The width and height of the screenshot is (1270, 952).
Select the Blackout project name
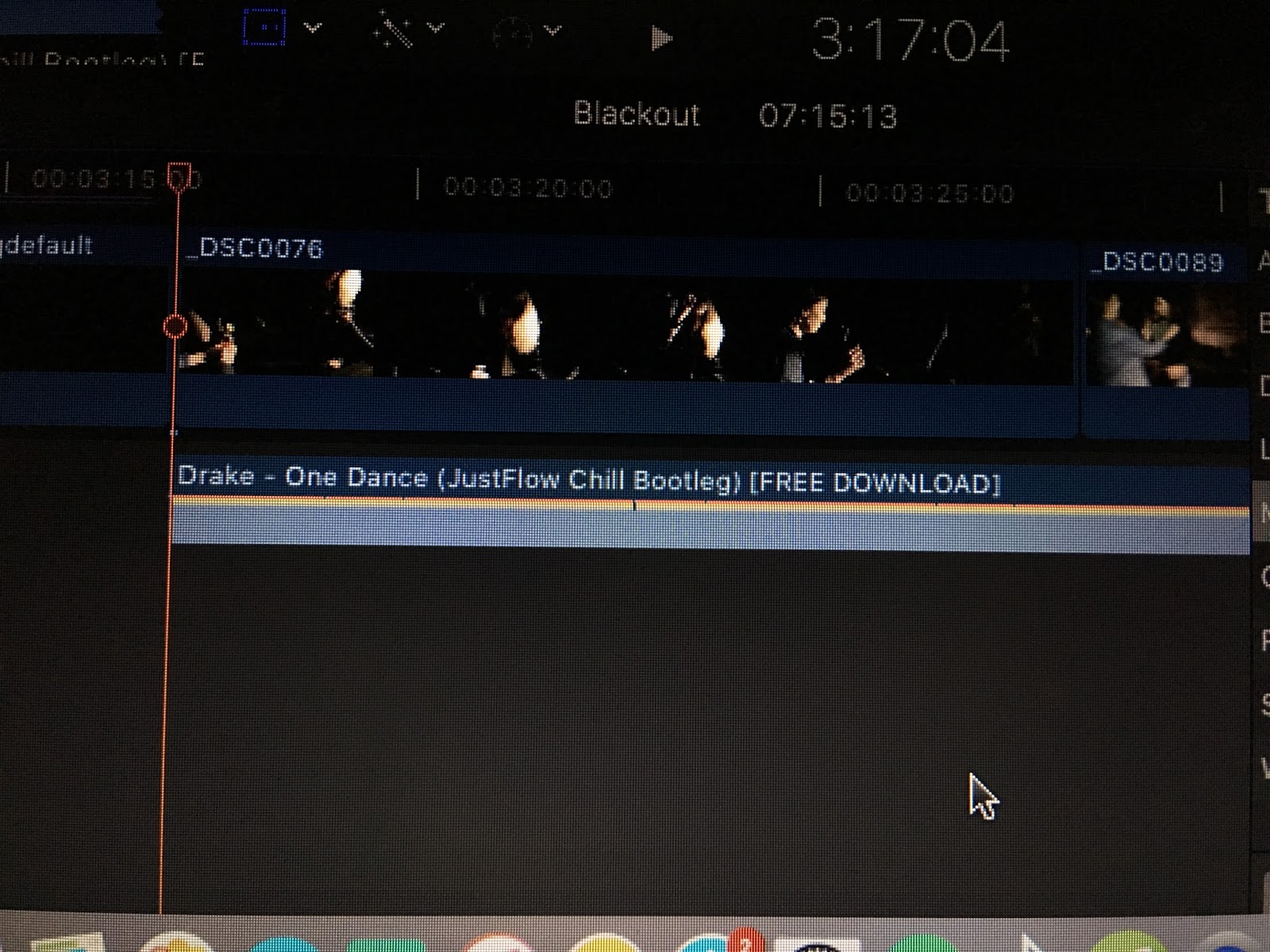coord(637,114)
